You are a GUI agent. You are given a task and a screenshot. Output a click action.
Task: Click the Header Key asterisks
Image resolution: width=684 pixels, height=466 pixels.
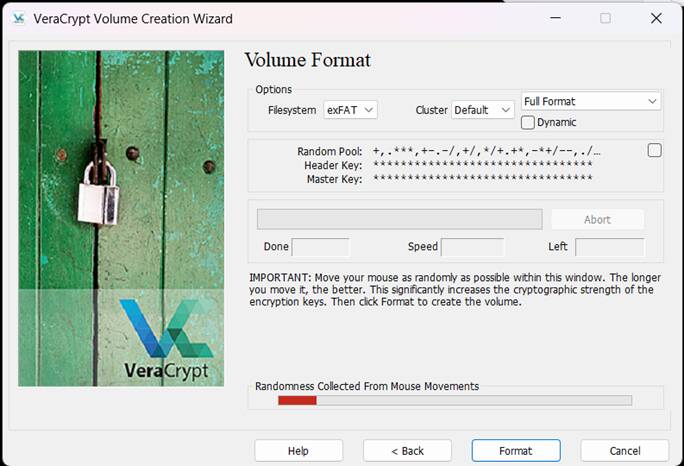click(x=482, y=164)
